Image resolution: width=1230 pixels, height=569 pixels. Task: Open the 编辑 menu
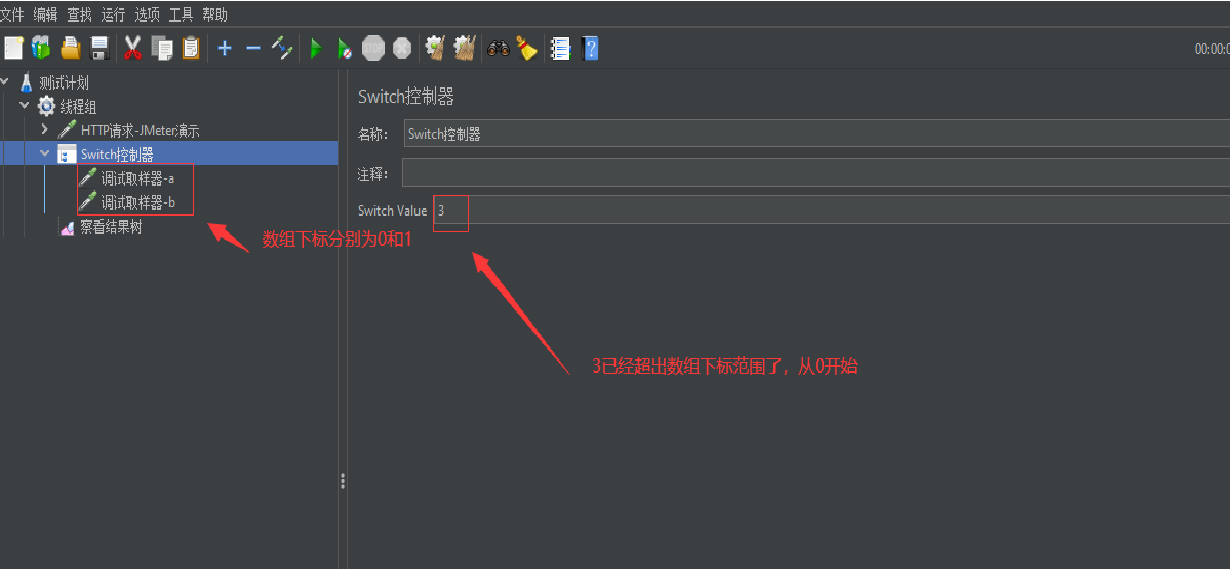click(45, 14)
